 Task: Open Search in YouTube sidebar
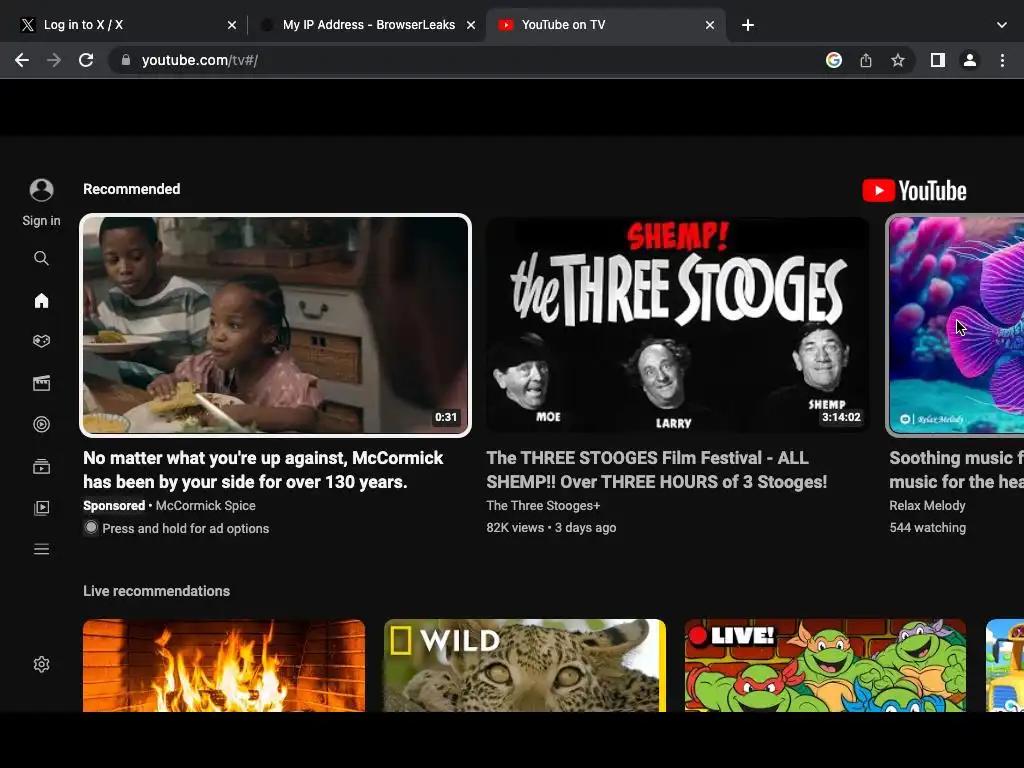[x=41, y=258]
